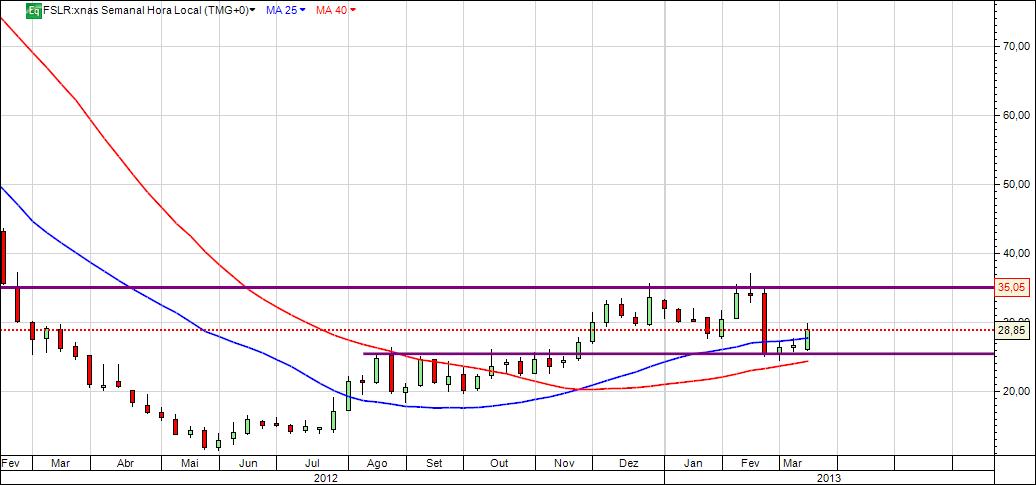The width and height of the screenshot is (1036, 485).
Task: Click the Out month label on time axis
Action: click(499, 463)
